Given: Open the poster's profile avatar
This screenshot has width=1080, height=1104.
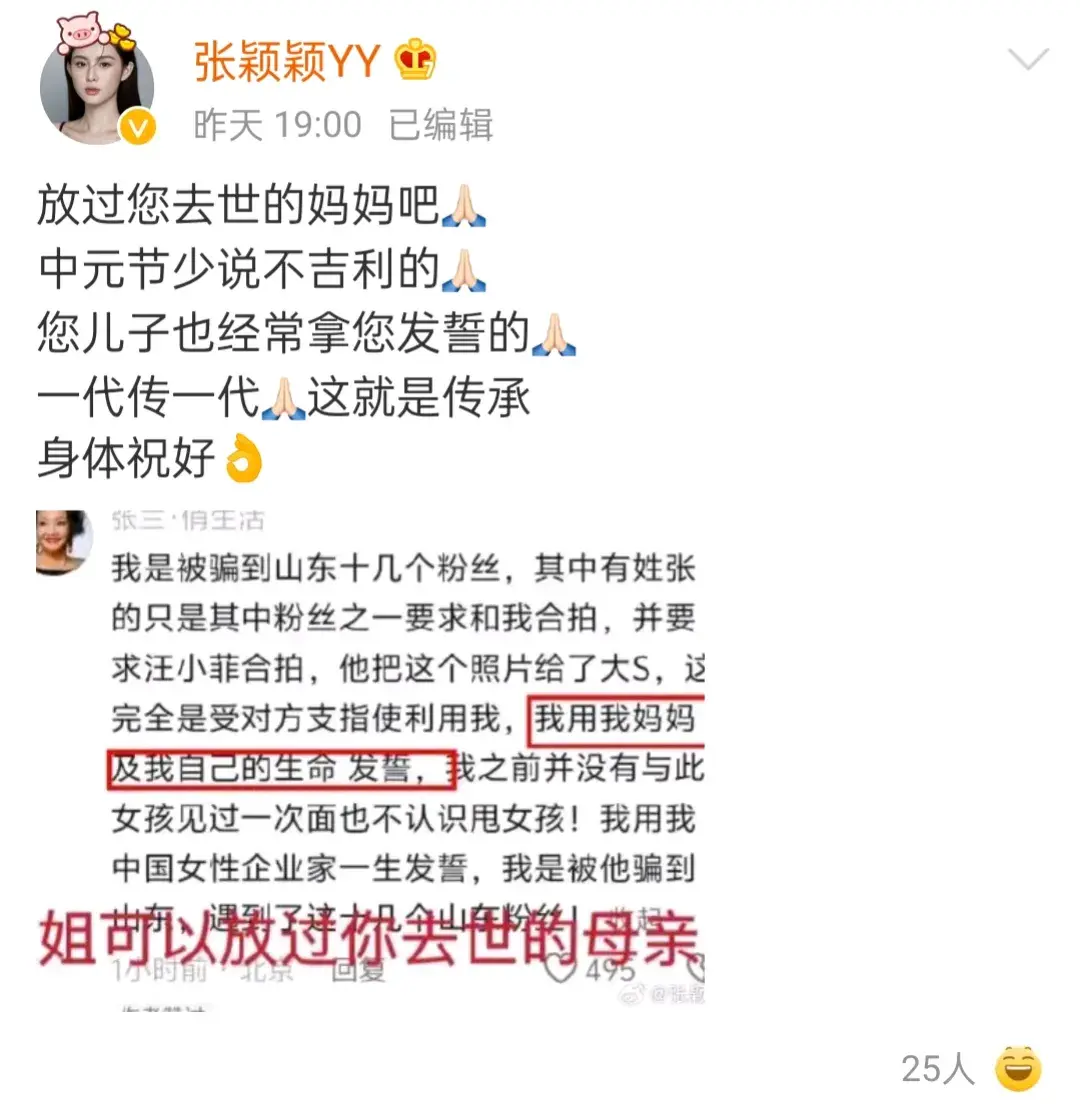Looking at the screenshot, I should tap(97, 88).
